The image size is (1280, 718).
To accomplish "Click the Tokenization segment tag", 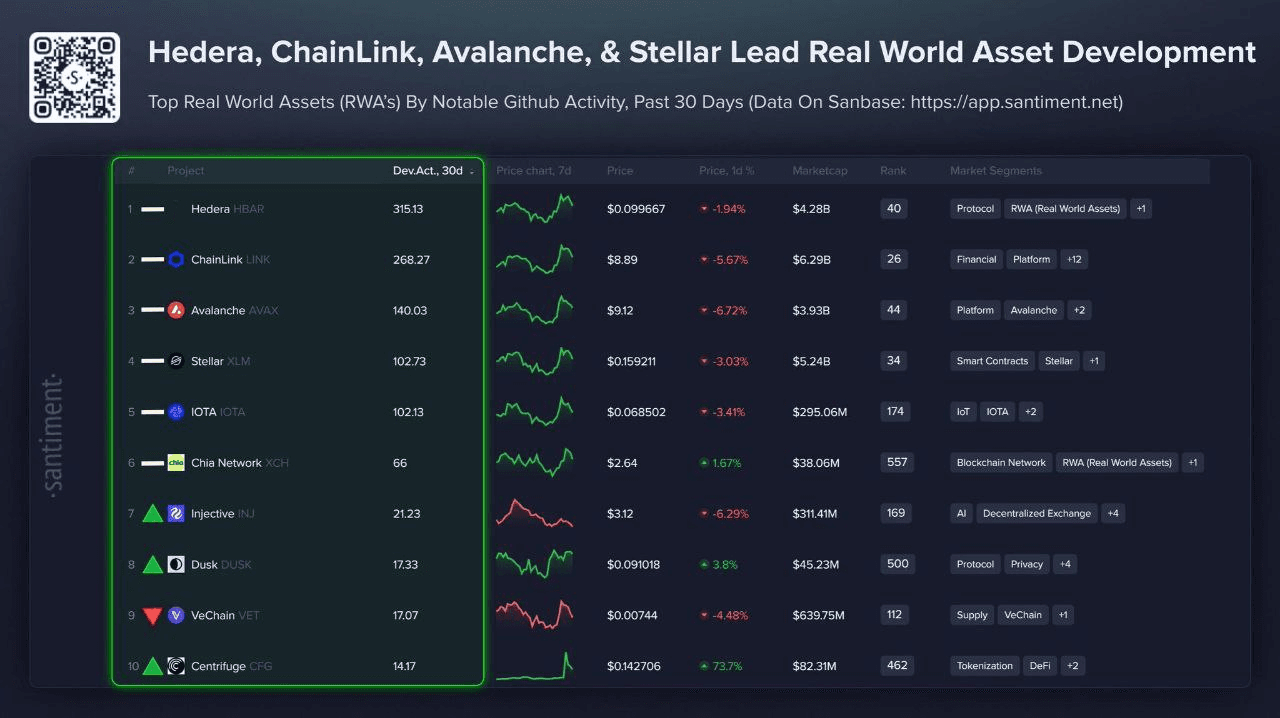I will (x=984, y=666).
